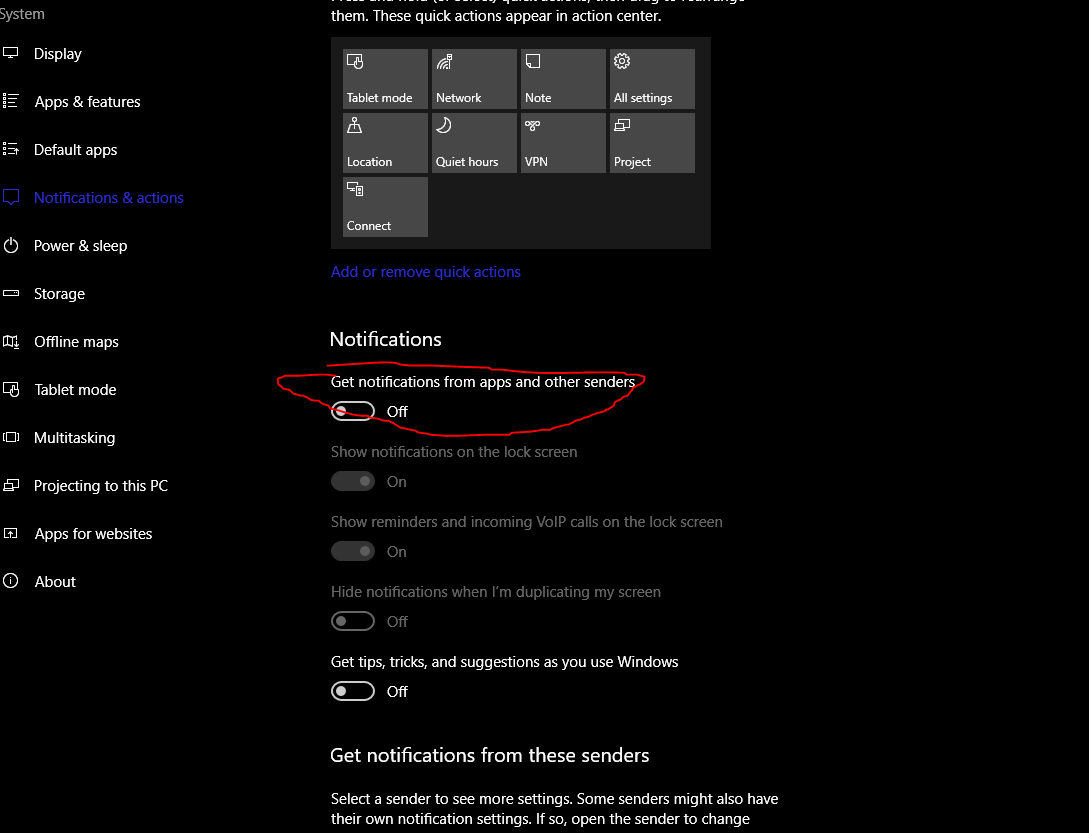
Task: Click the About info circle icon
Action: [10, 581]
